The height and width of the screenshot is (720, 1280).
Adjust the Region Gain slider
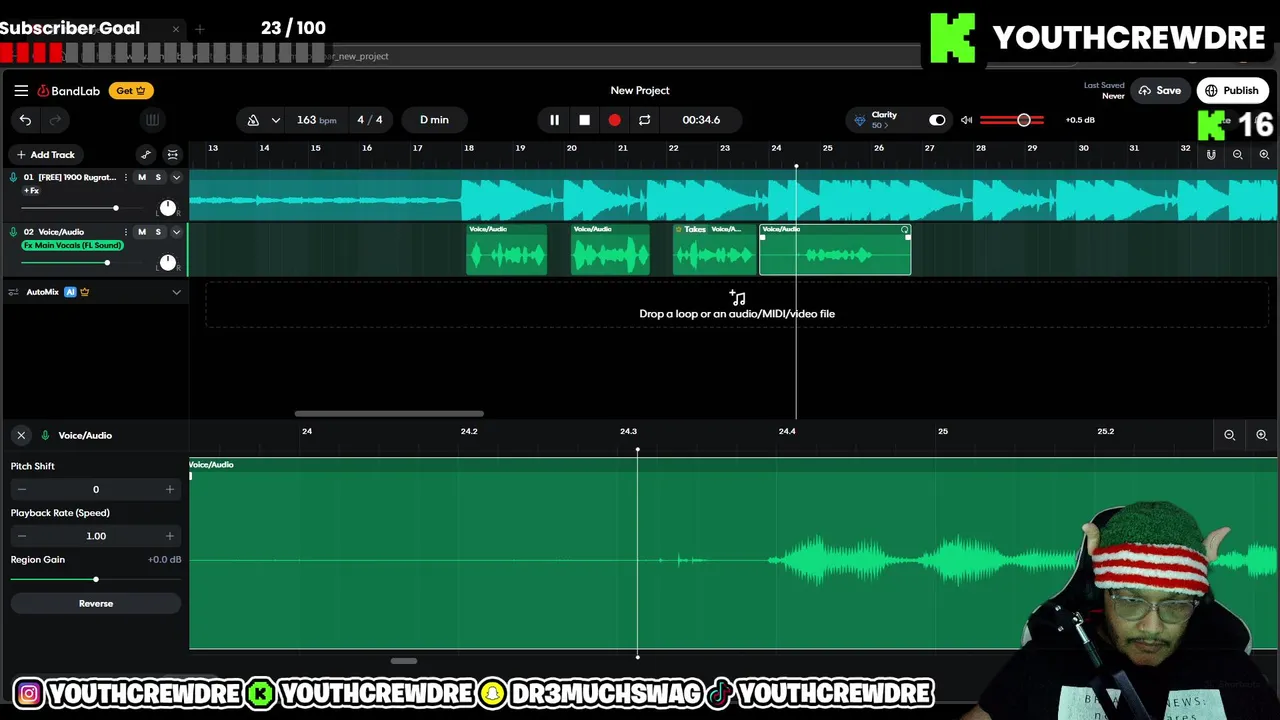click(x=95, y=580)
